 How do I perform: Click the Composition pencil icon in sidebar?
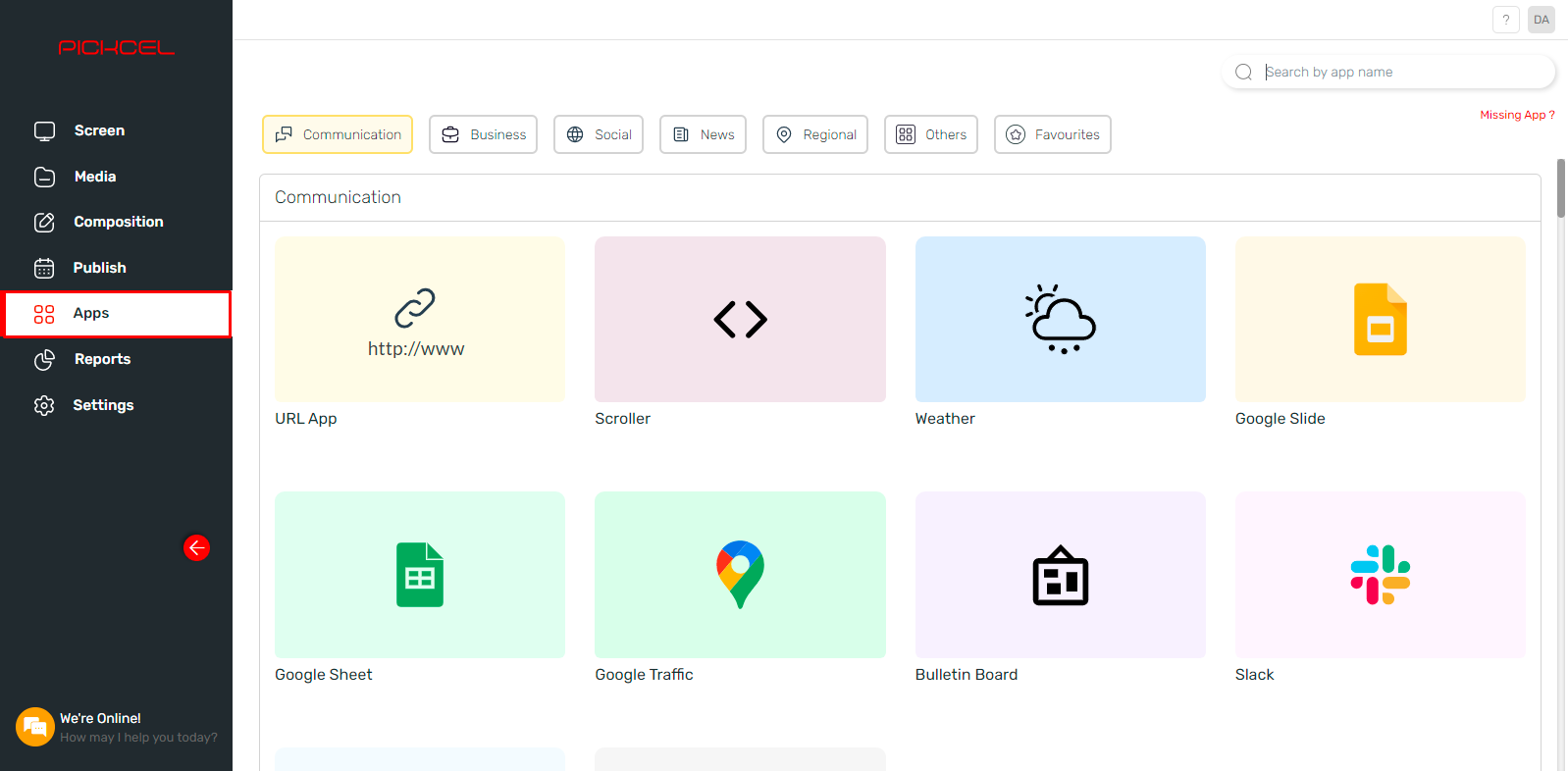point(44,222)
